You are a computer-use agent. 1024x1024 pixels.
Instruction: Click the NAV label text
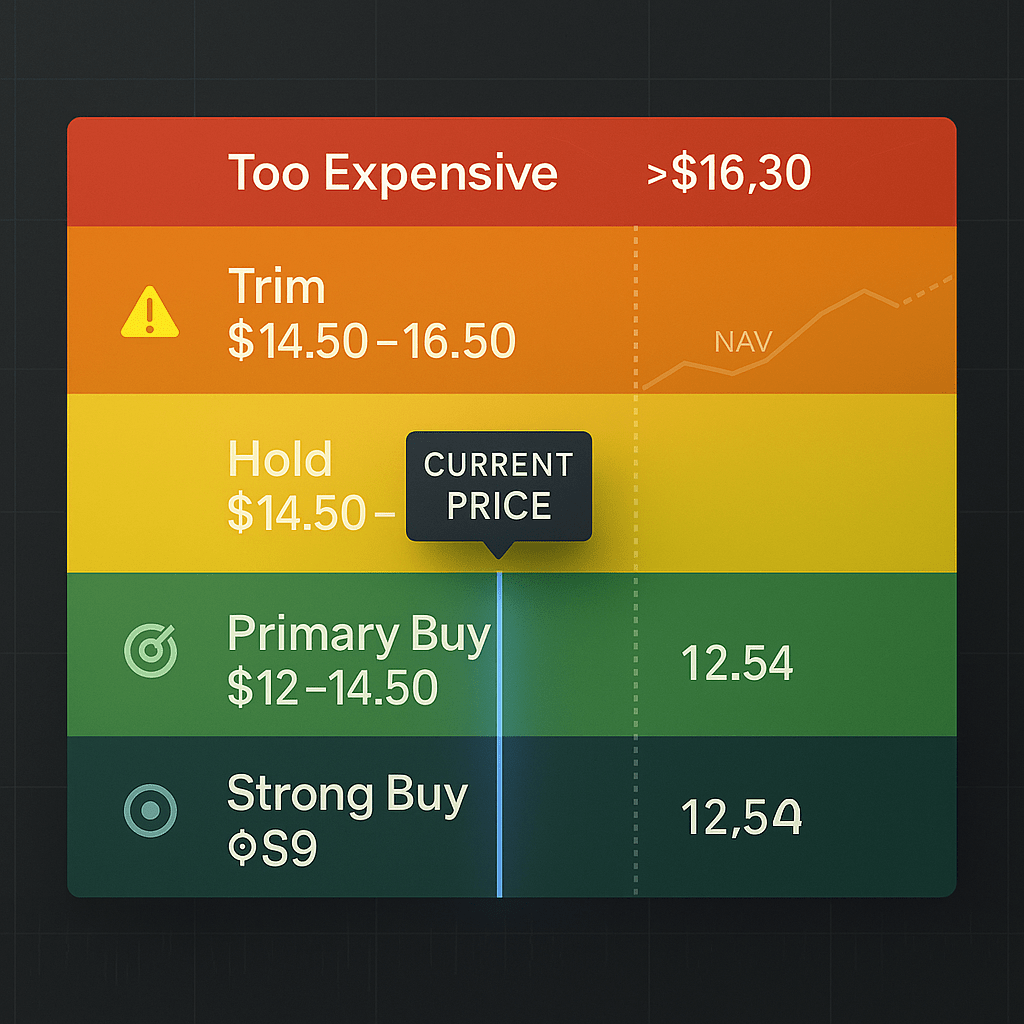click(743, 343)
